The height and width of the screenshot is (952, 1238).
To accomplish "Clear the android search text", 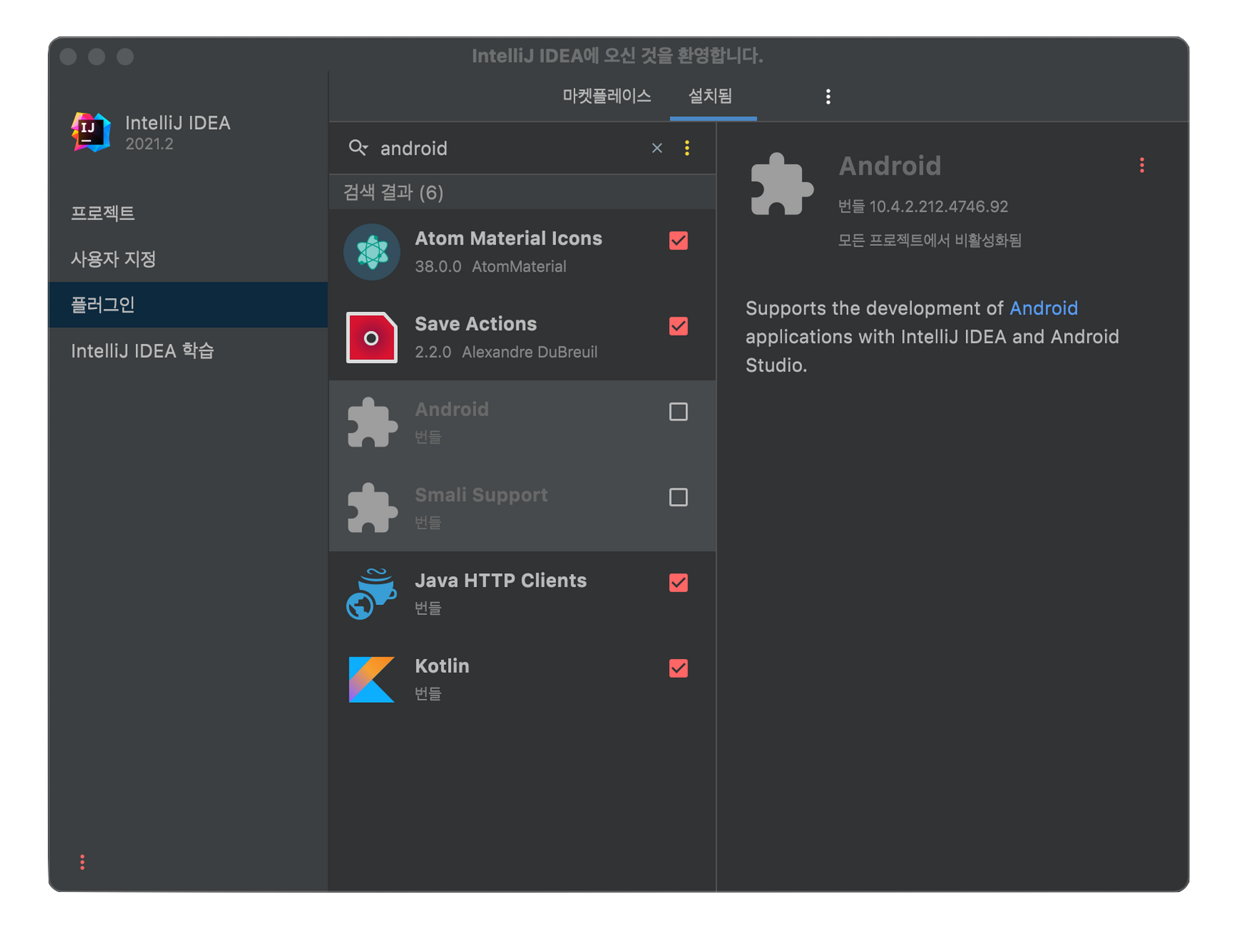I will click(x=657, y=148).
